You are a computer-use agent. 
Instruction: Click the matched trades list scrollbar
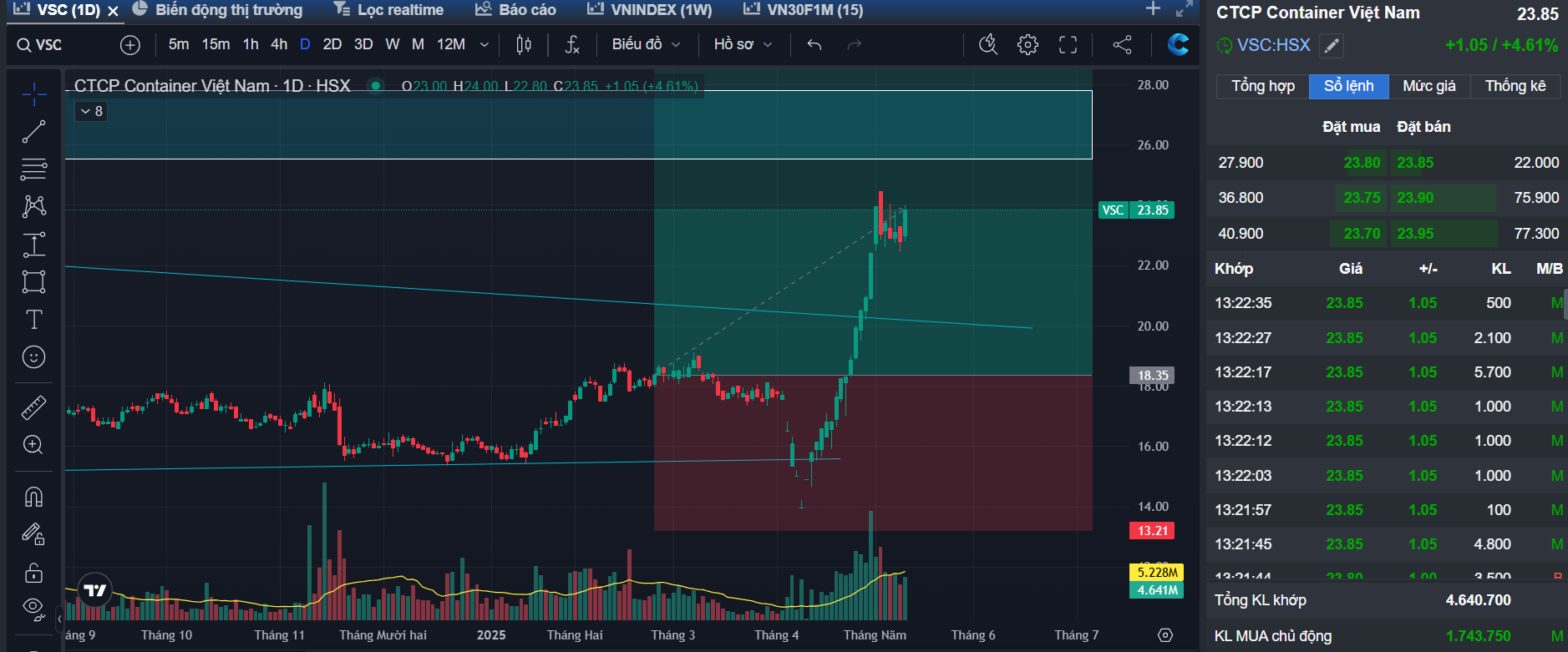1565,305
